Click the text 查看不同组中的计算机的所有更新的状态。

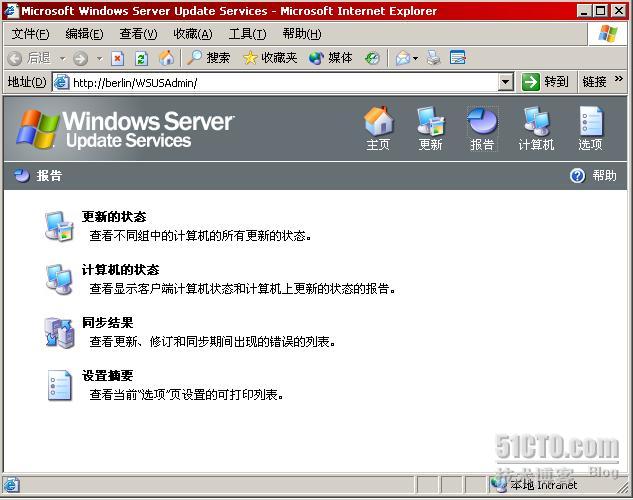click(201, 236)
